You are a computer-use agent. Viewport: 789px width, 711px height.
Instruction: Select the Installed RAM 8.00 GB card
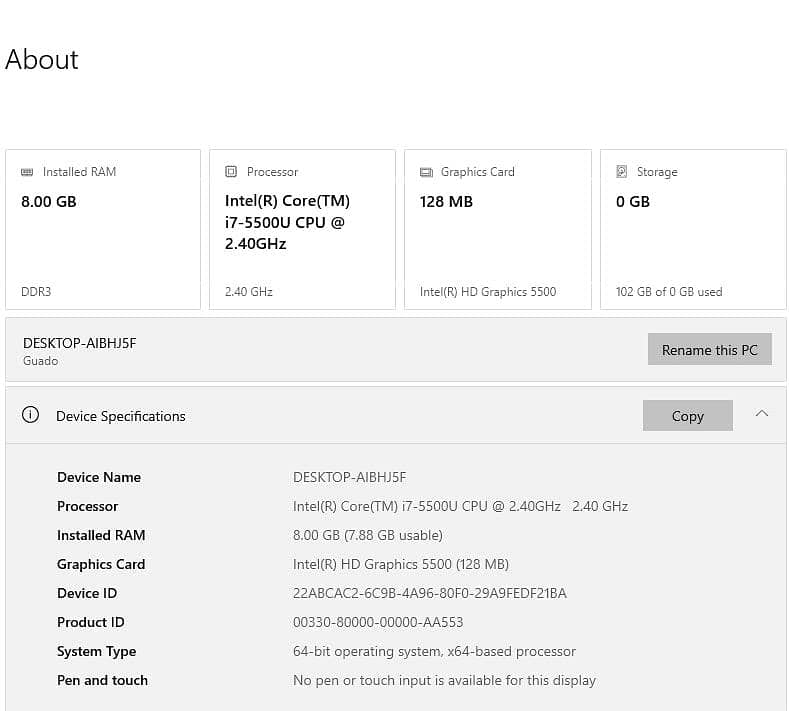[103, 229]
